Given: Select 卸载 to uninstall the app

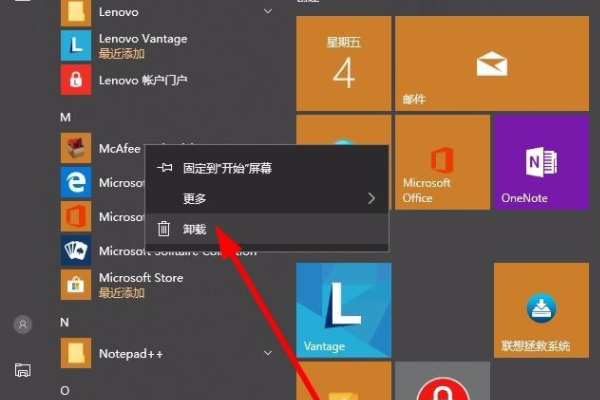Looking at the screenshot, I should click(x=267, y=229).
